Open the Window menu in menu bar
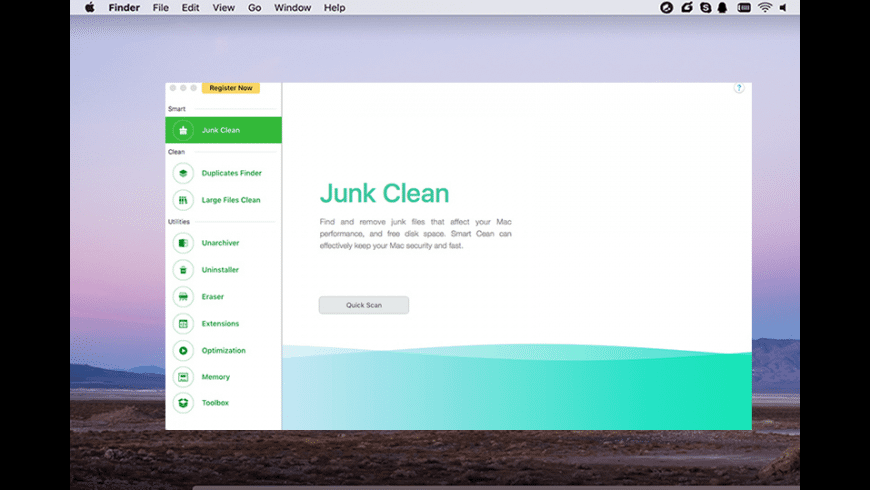The height and width of the screenshot is (490, 870). [x=292, y=8]
